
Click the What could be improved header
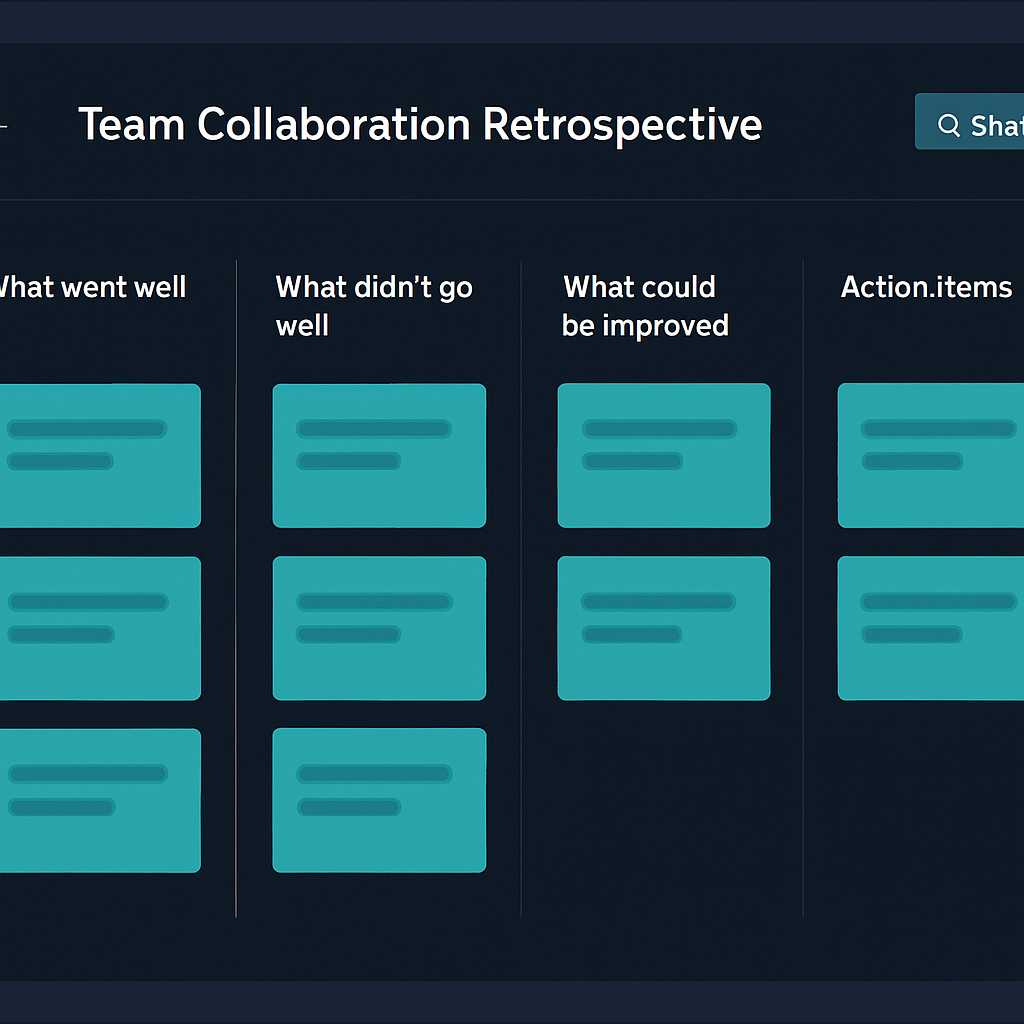[x=645, y=306]
